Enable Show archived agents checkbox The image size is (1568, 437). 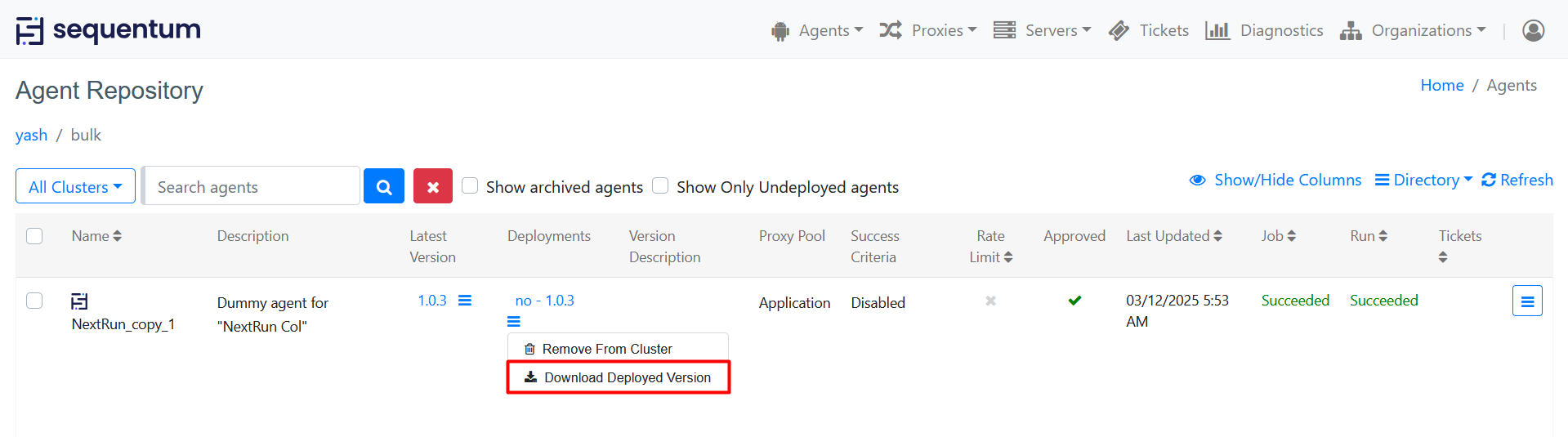click(470, 185)
